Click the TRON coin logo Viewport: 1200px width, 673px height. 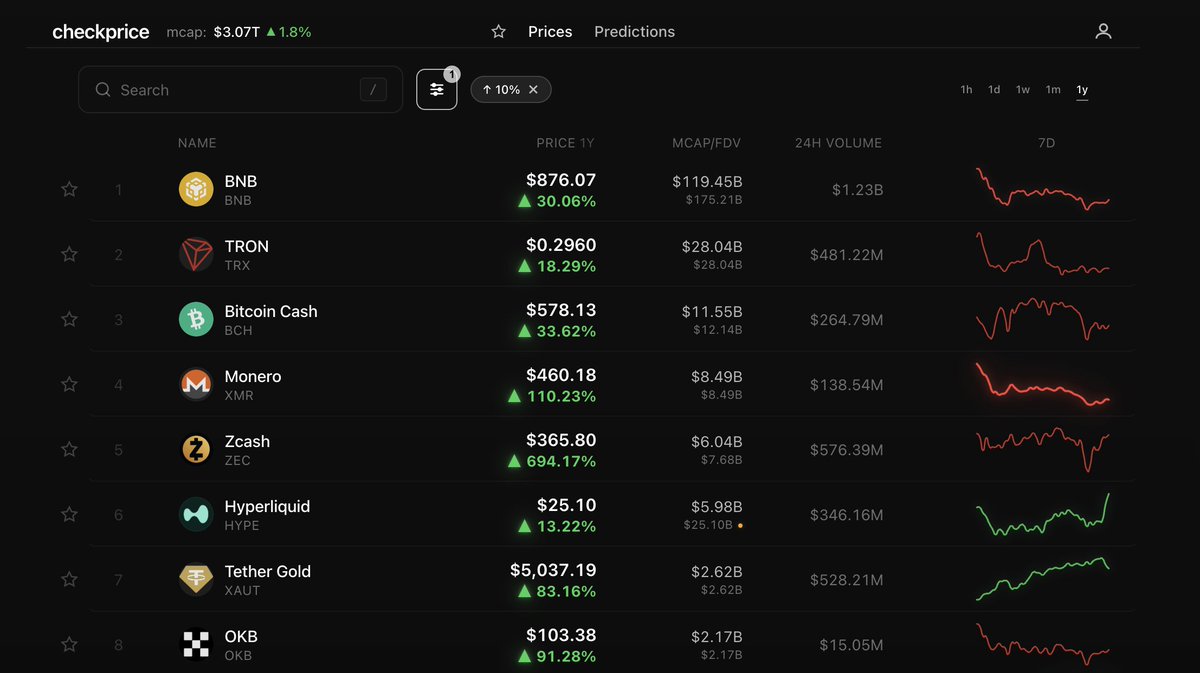(x=195, y=254)
